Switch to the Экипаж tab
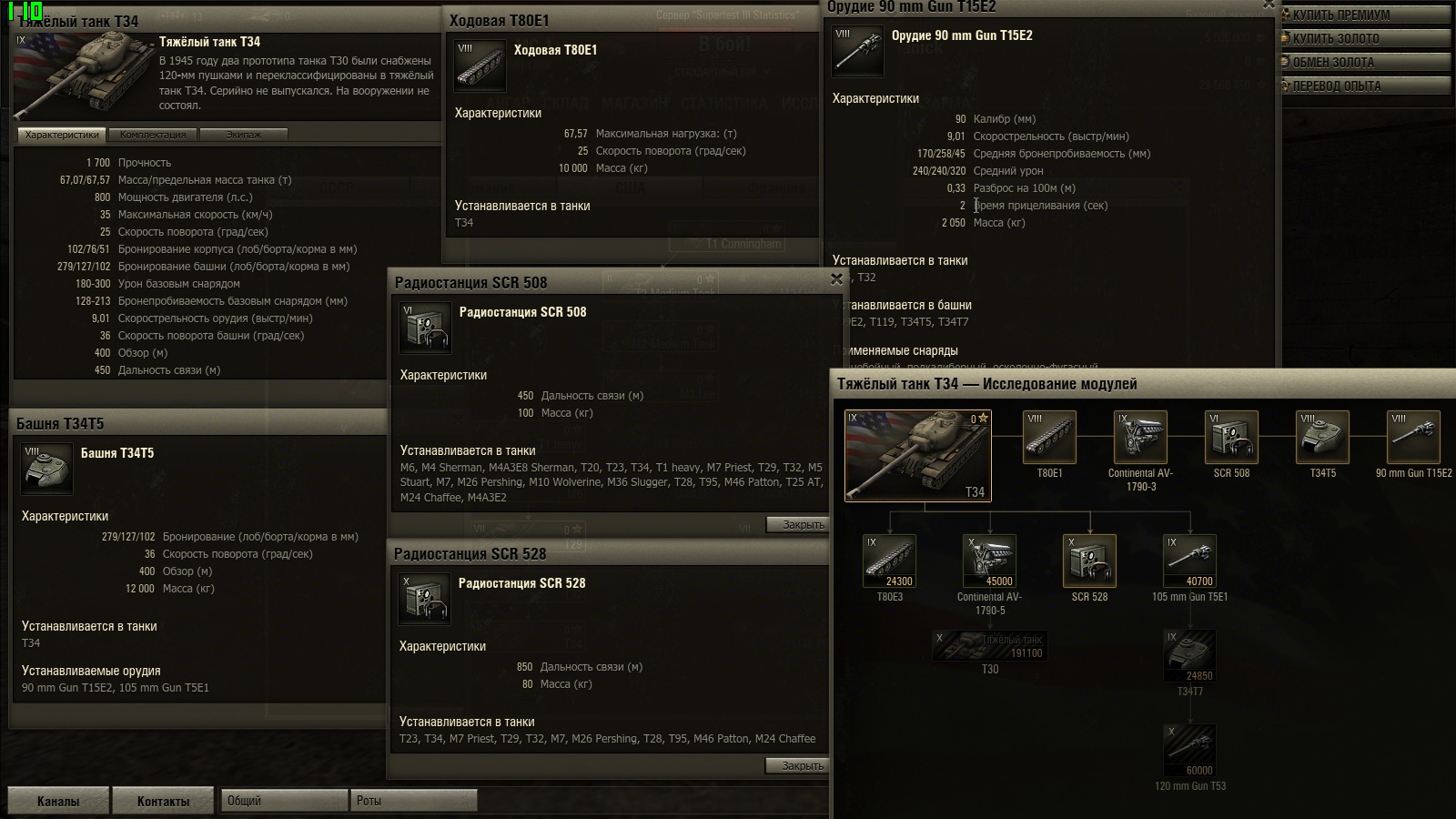 (x=243, y=135)
